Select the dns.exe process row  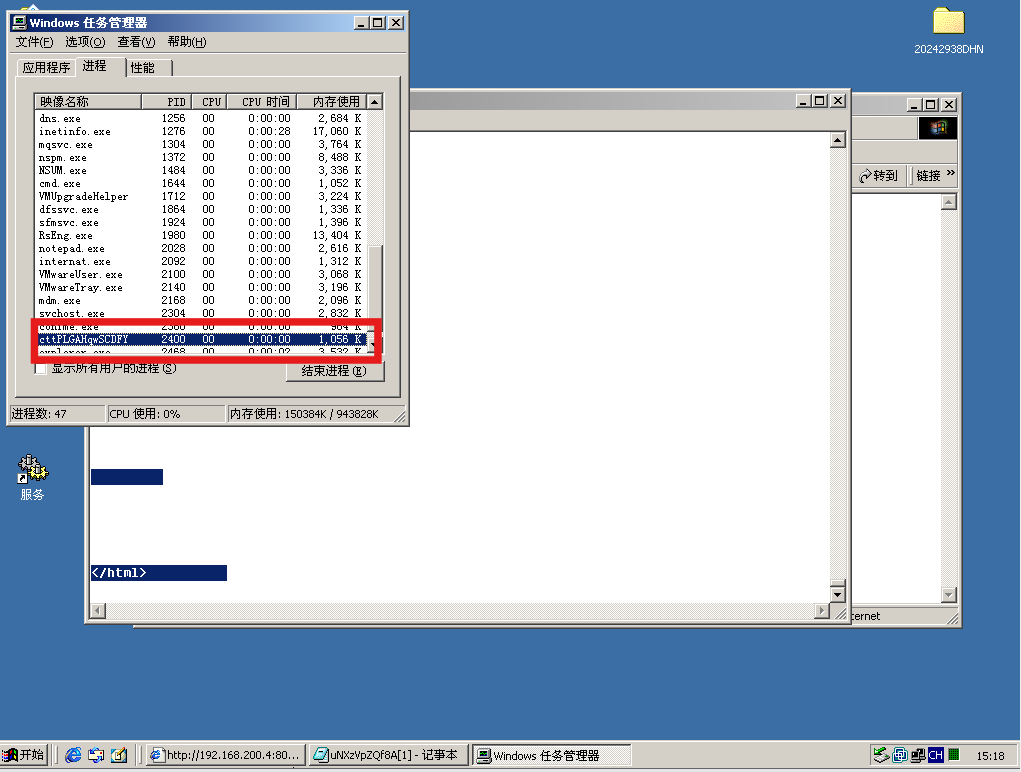tap(201, 118)
